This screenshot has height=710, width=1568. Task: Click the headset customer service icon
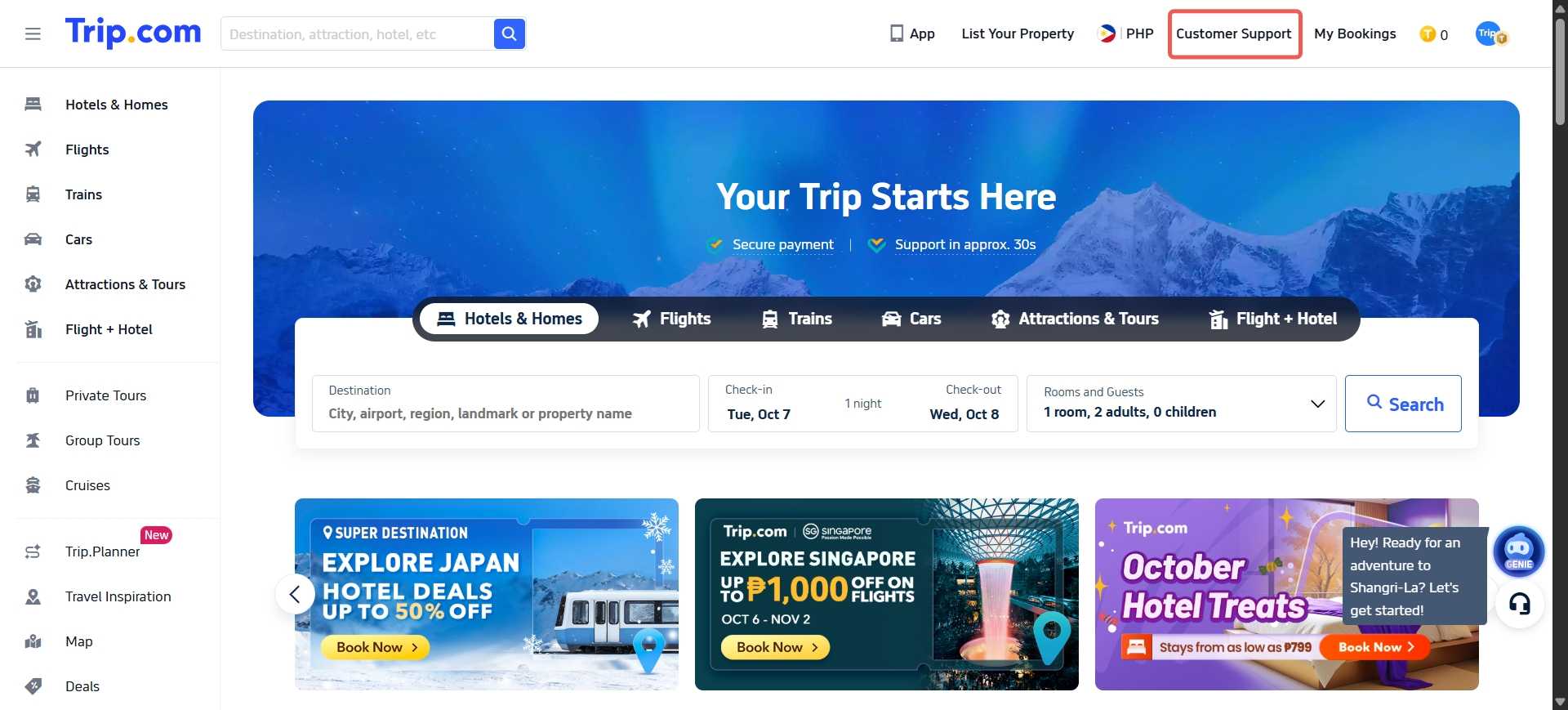click(x=1519, y=604)
